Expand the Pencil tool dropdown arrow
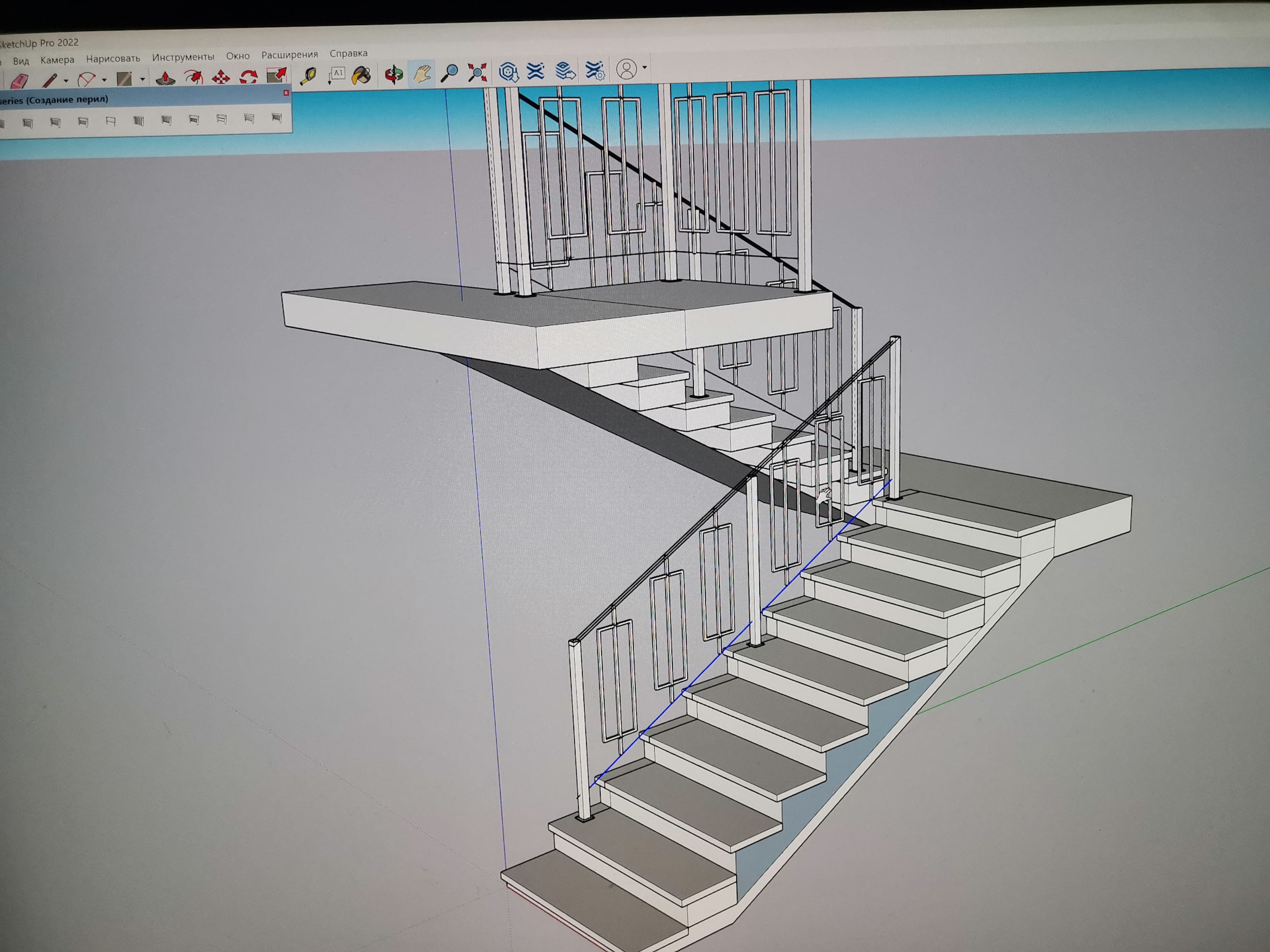The height and width of the screenshot is (952, 1270). point(65,81)
